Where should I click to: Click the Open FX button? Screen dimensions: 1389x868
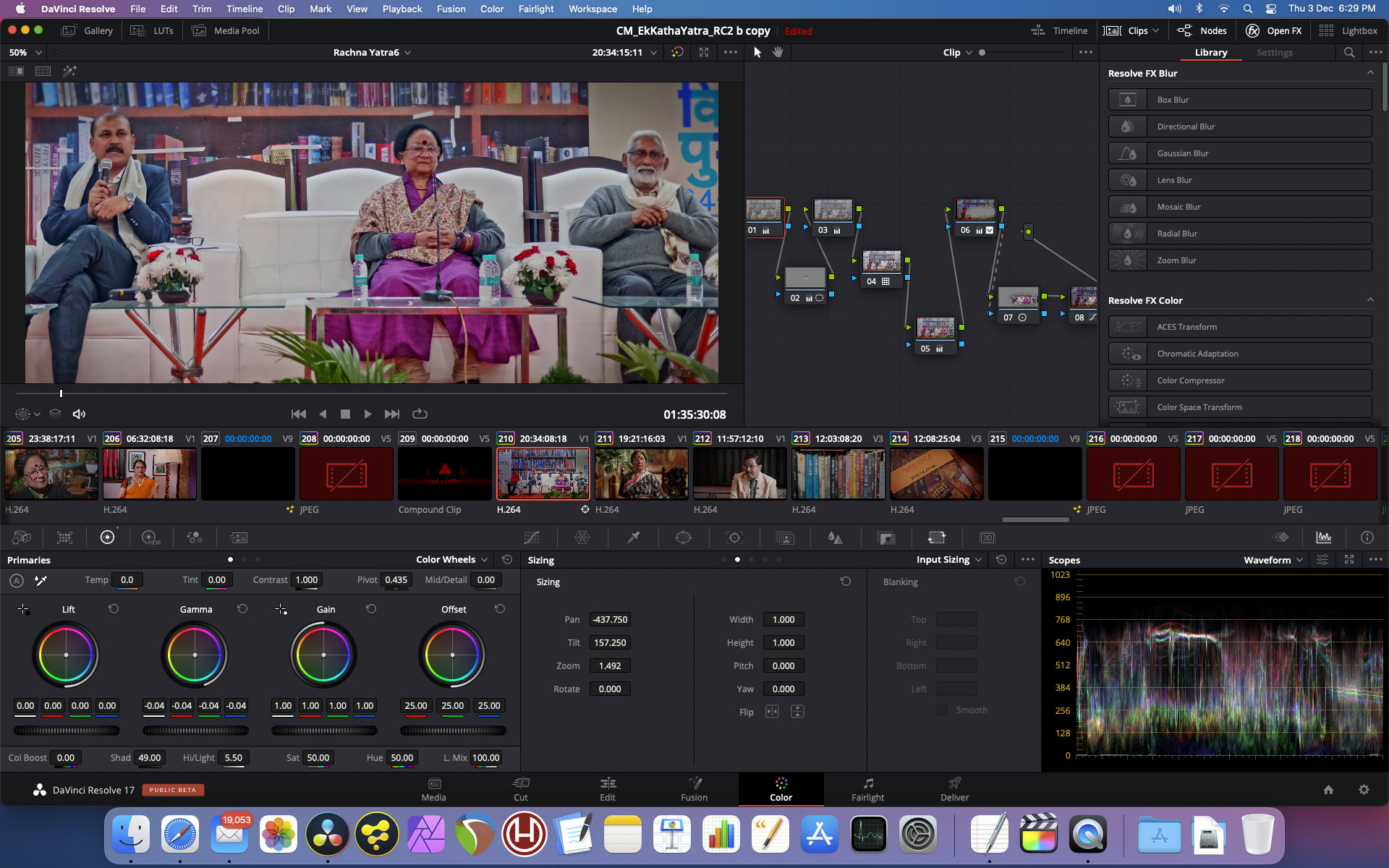tap(1274, 30)
